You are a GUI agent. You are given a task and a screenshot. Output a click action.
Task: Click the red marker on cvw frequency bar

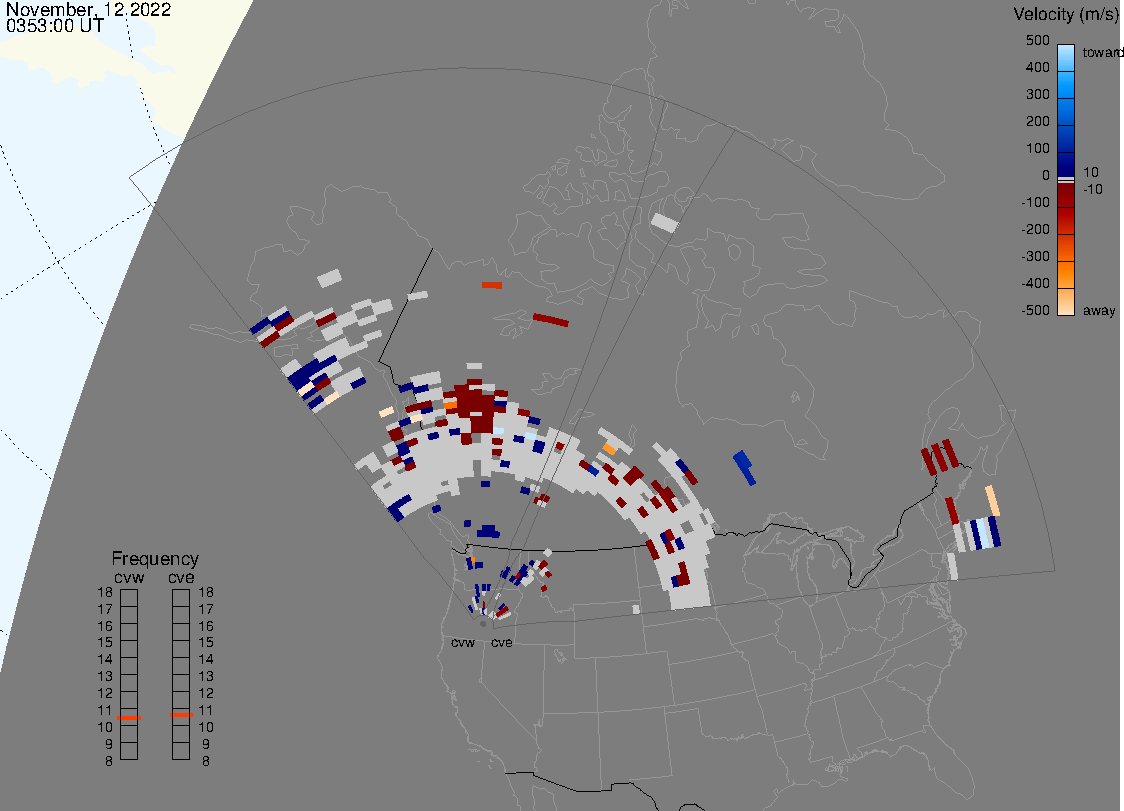(129, 718)
